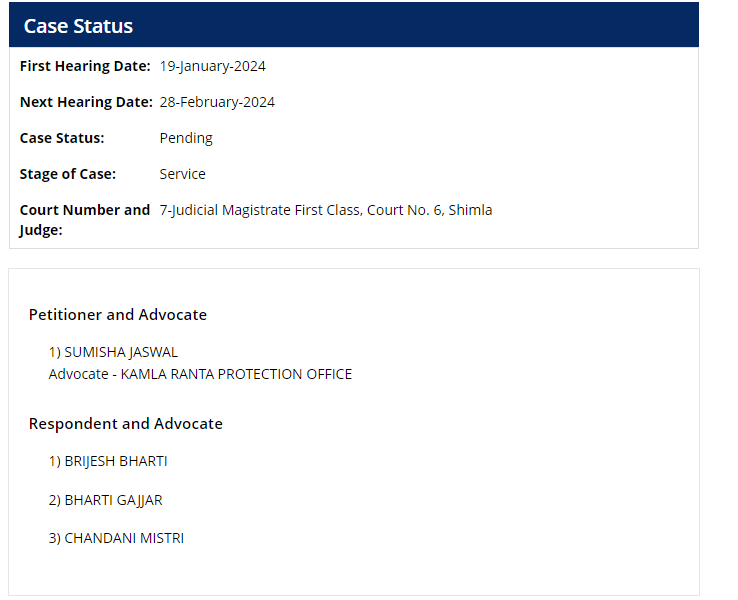Select the Next Hearing Date label

coord(86,102)
